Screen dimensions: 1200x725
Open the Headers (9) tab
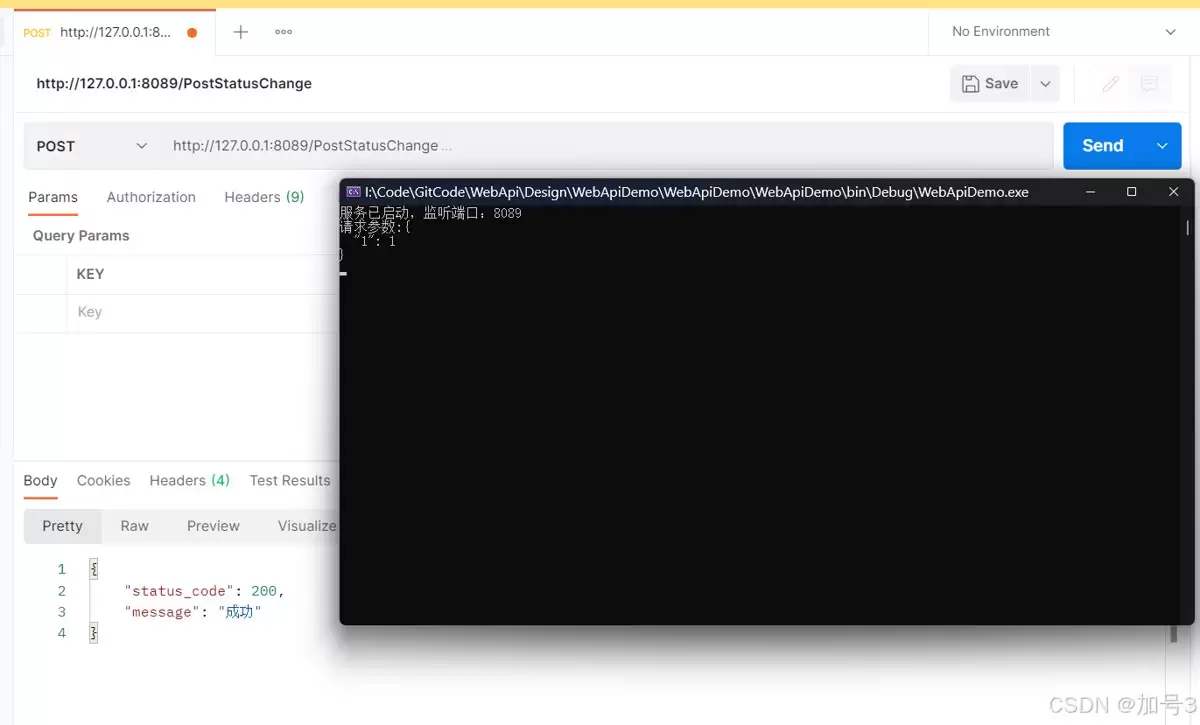click(263, 197)
